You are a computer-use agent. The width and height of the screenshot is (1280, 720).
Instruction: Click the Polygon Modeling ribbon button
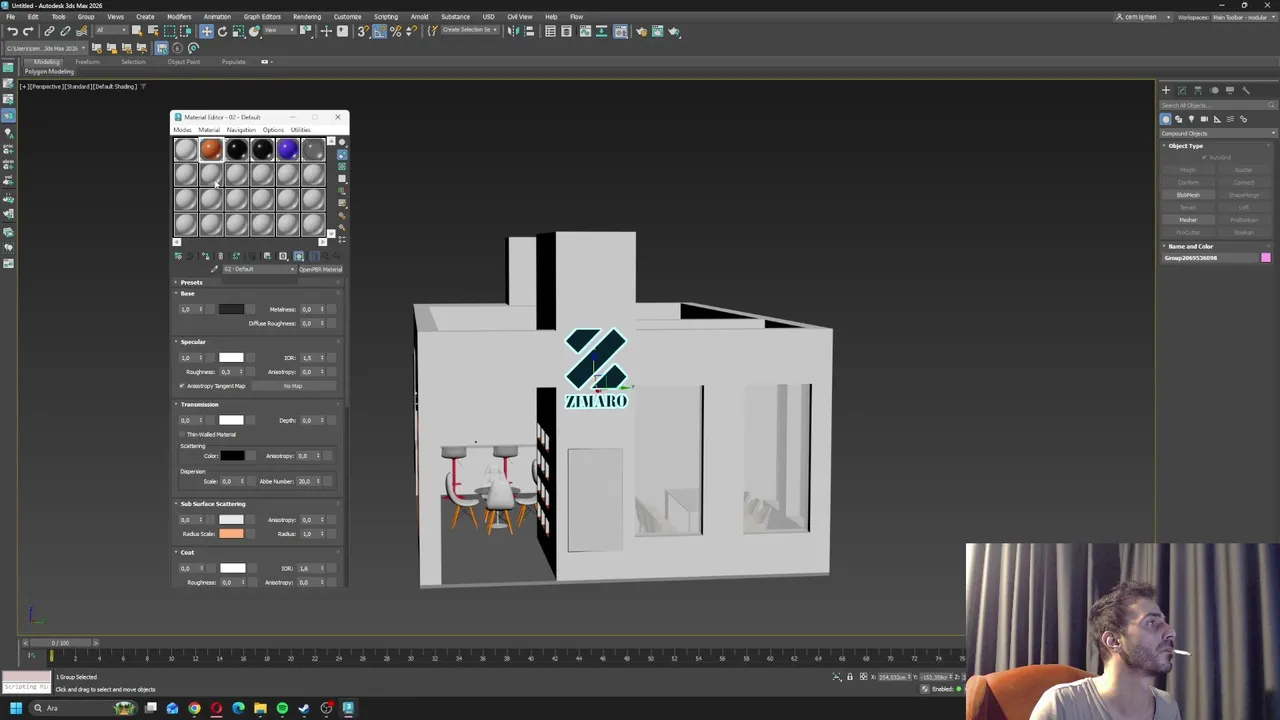click(49, 72)
